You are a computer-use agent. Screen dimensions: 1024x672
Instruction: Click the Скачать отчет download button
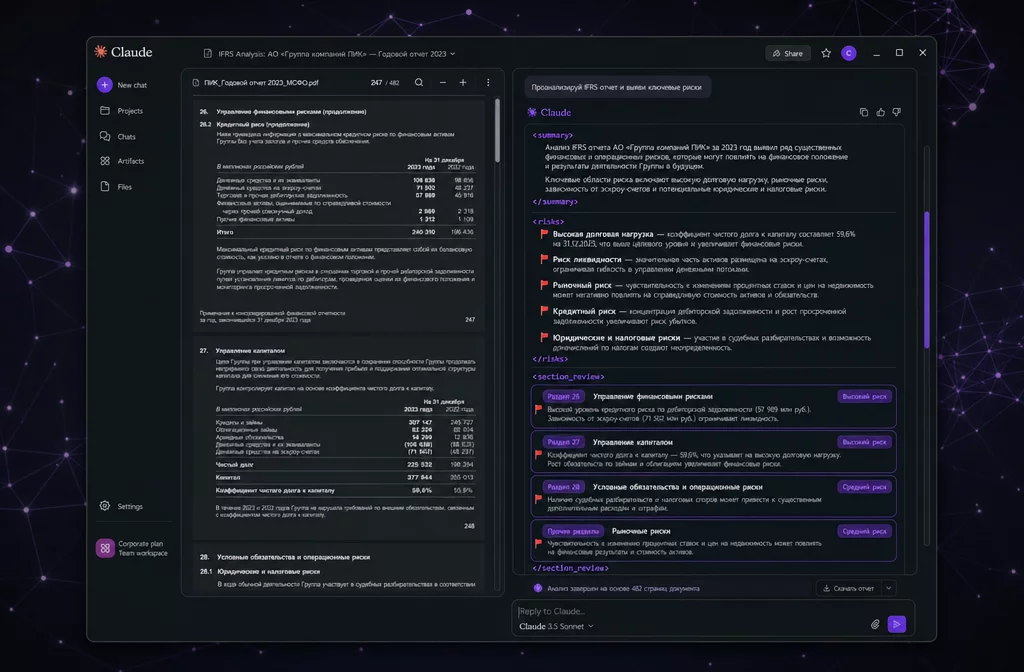pyautogui.click(x=849, y=588)
